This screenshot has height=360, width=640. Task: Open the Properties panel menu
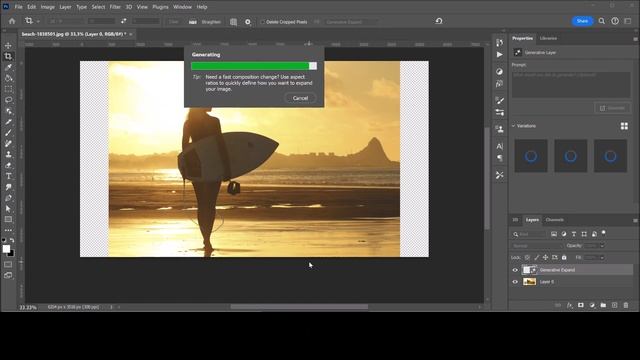[x=635, y=39]
